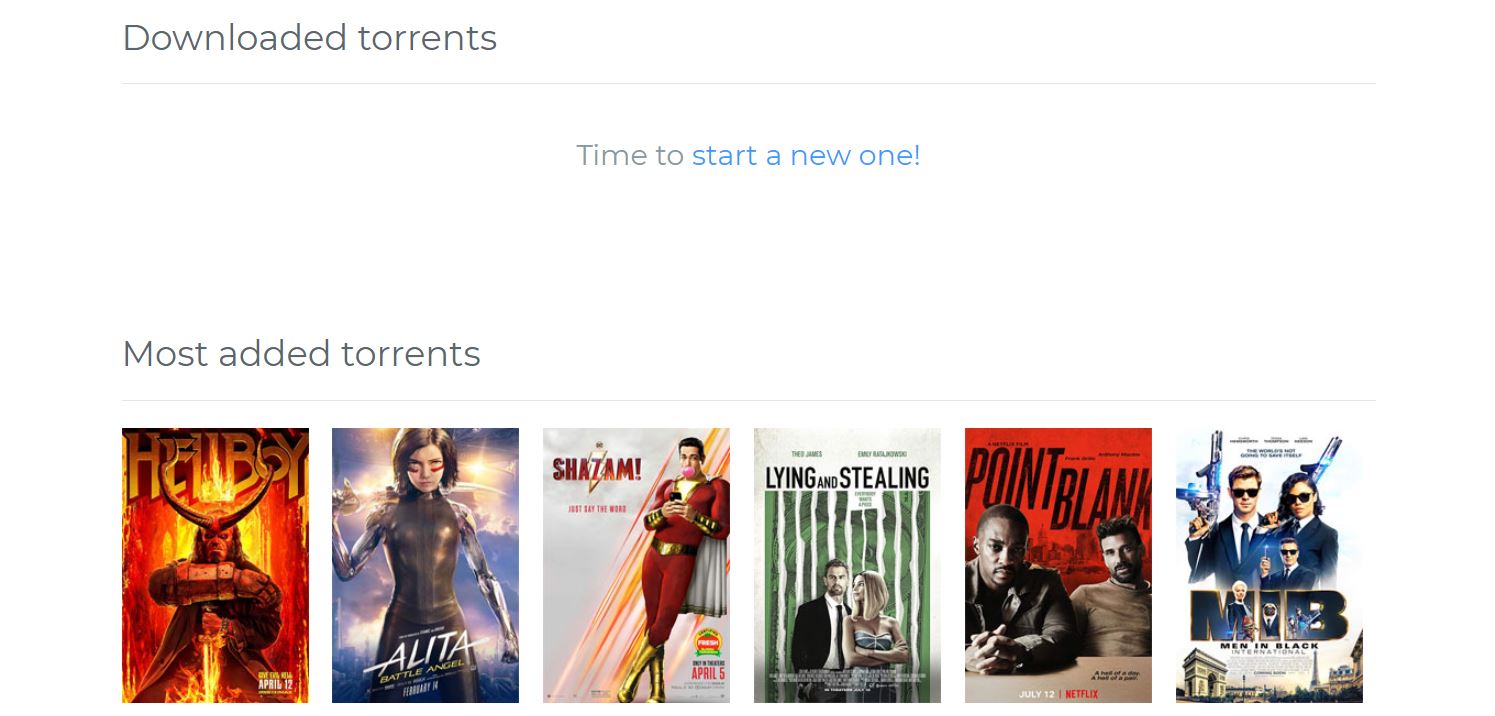Click the "start a new one!" link
1495x716 pixels.
806,155
